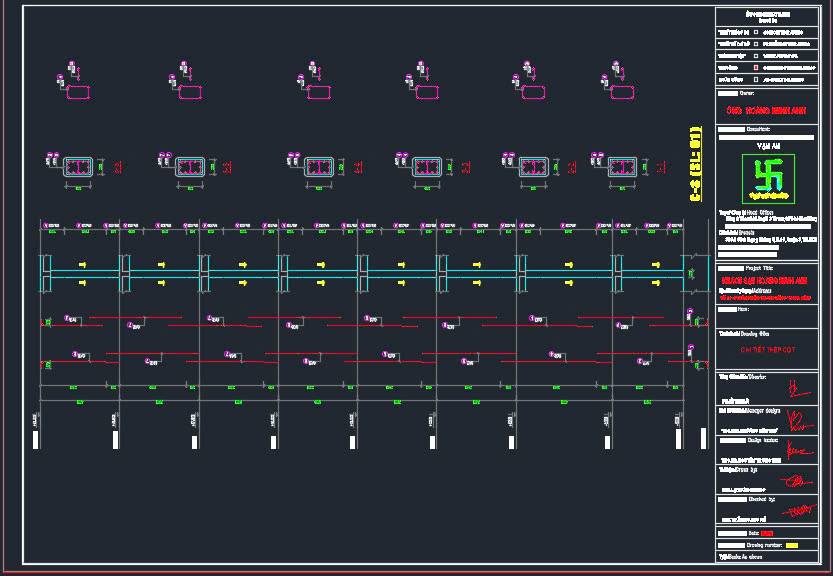Select the red signature in the Manager design row

799,421
